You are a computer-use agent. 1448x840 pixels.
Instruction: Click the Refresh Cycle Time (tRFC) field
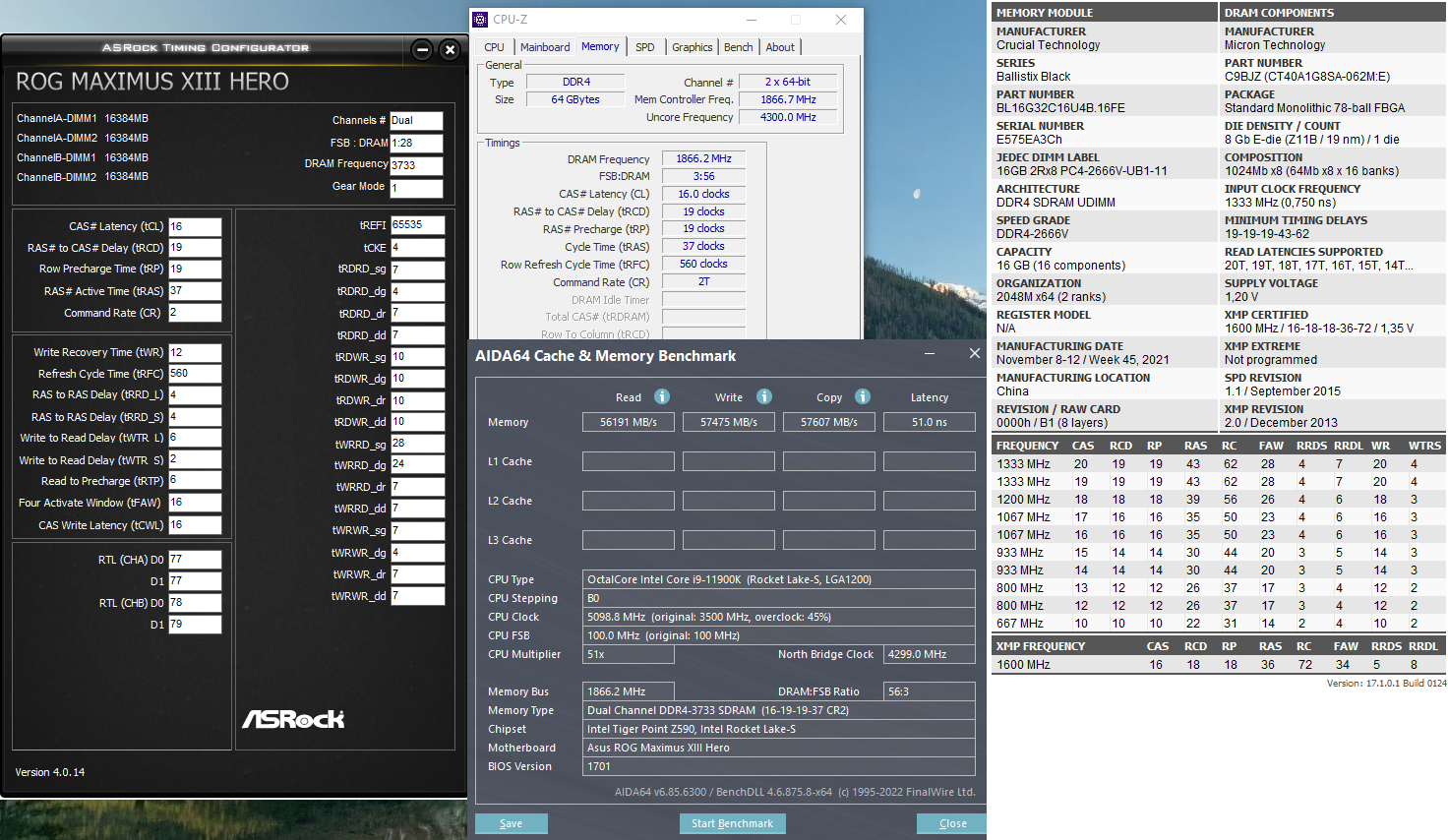195,374
